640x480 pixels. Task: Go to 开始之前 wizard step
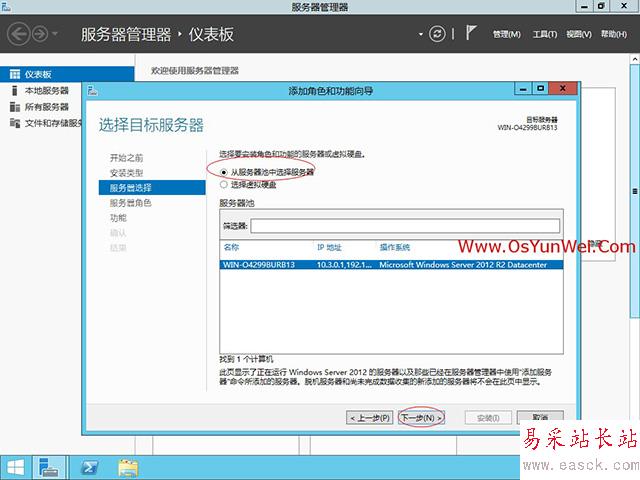127,158
